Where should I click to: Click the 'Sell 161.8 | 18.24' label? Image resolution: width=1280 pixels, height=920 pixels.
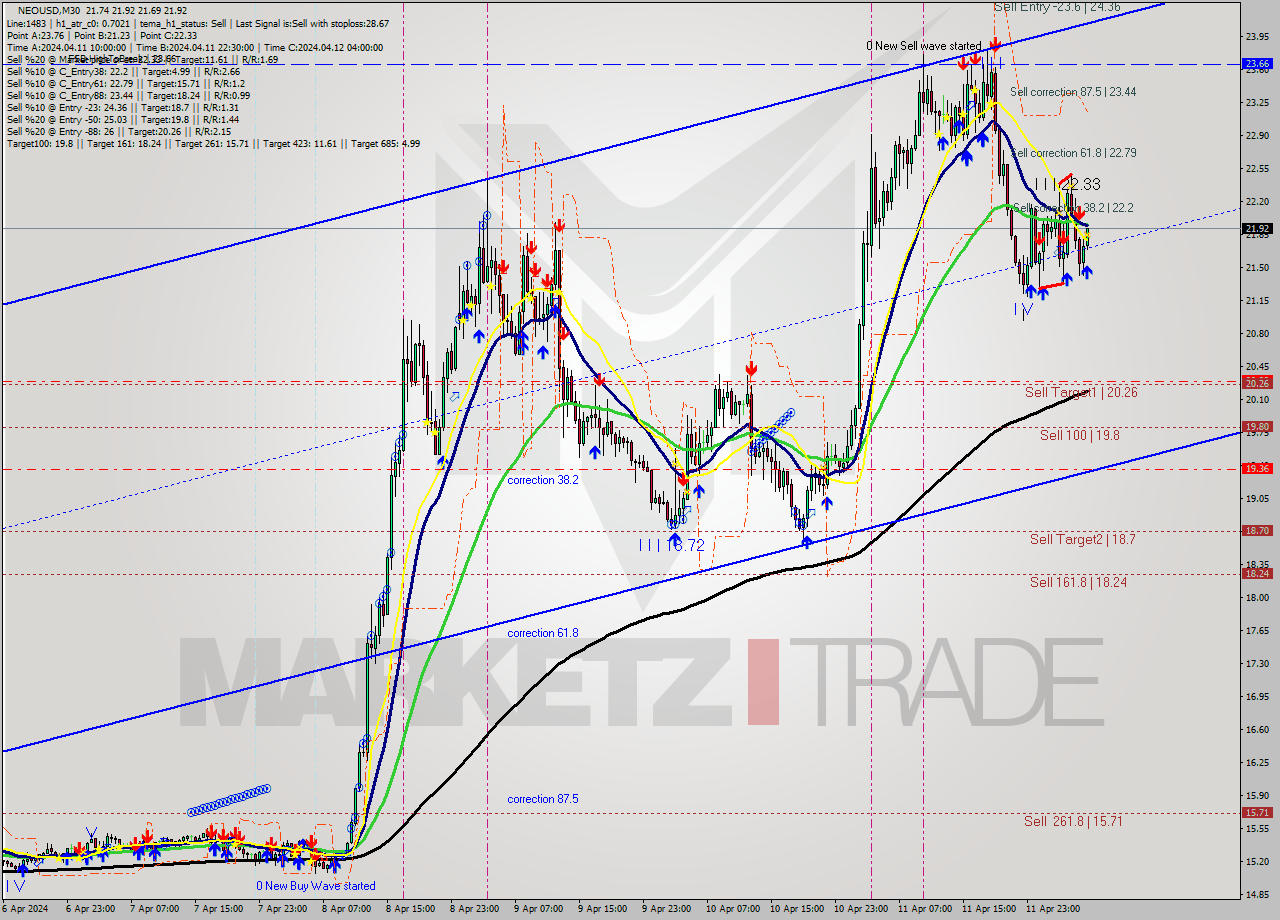pyautogui.click(x=1078, y=582)
